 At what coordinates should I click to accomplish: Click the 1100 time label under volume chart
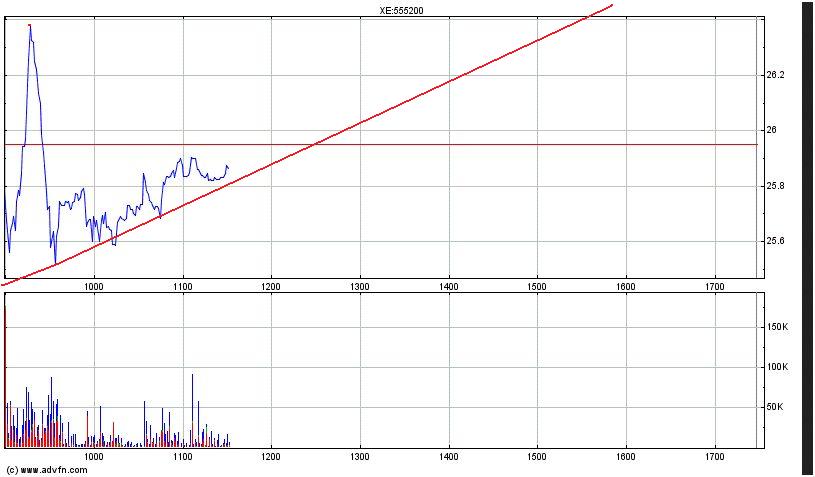tap(182, 456)
